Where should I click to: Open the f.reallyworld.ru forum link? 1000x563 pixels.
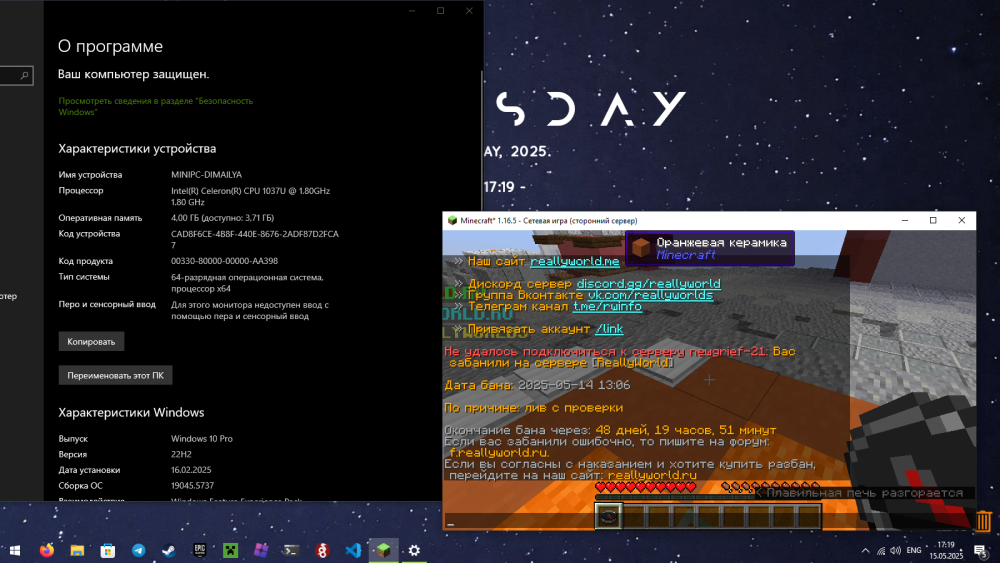(x=499, y=453)
